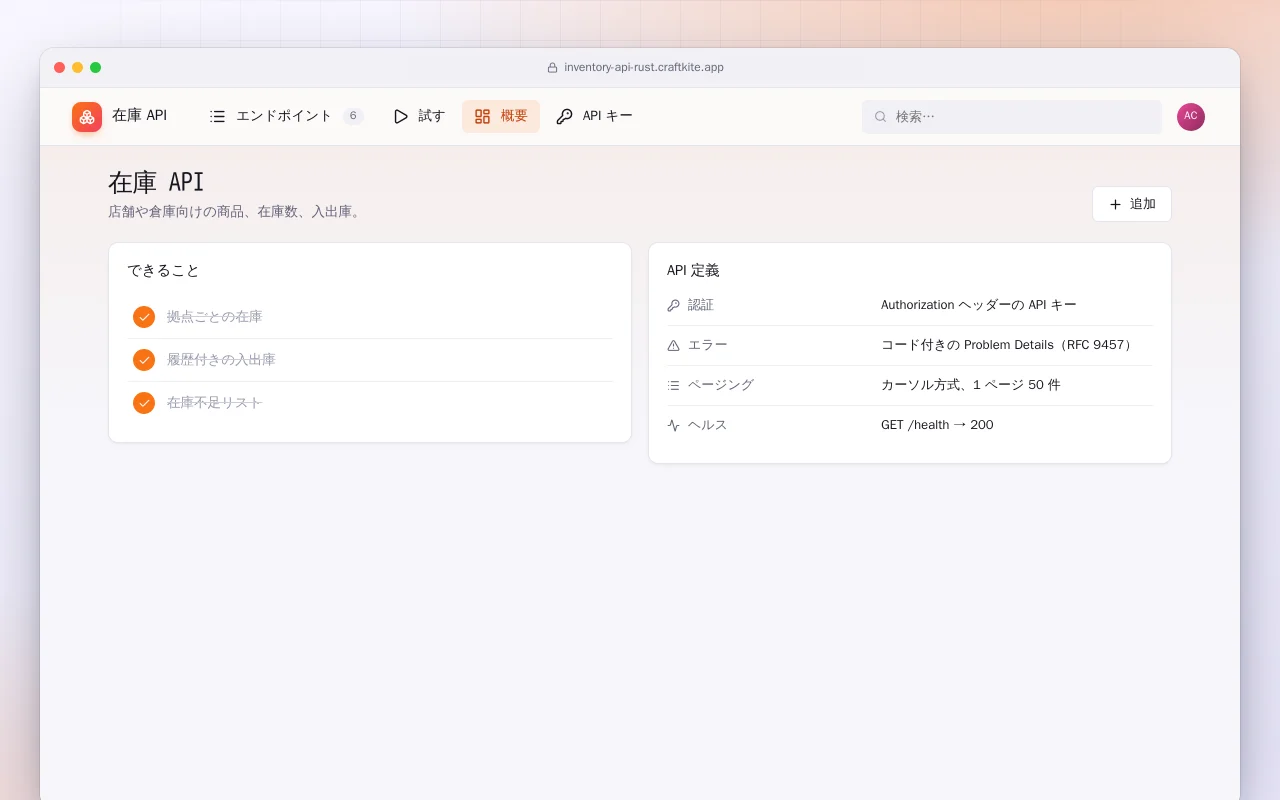Image resolution: width=1280 pixels, height=800 pixels.
Task: Open the エンドポイント tab
Action: point(286,116)
